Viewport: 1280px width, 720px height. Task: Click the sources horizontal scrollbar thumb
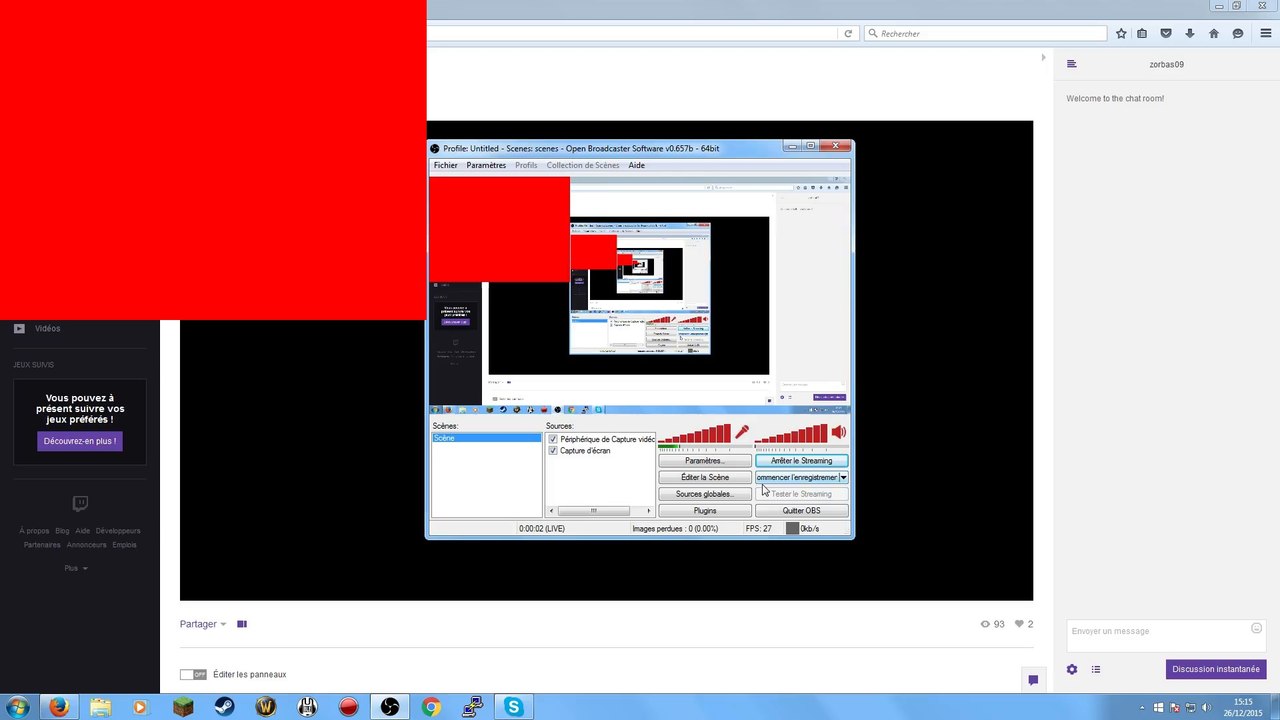pos(593,511)
